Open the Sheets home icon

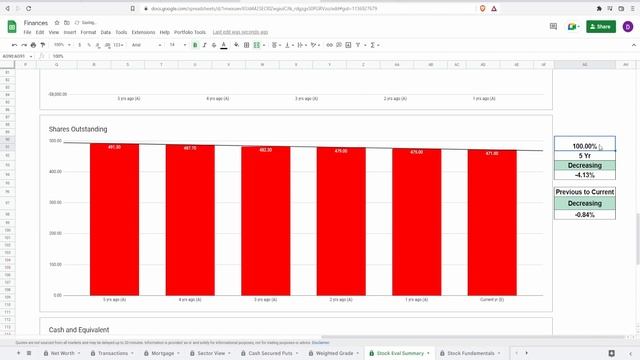pos(12,27)
